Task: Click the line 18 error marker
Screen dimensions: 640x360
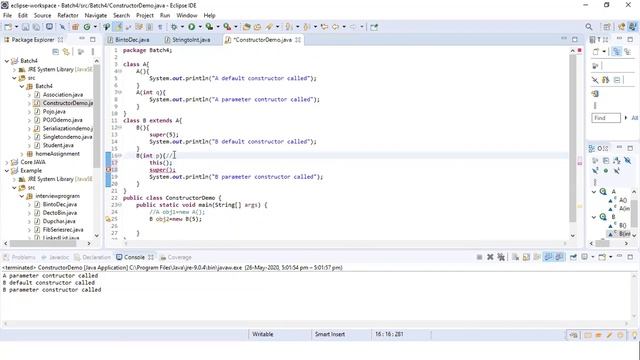Action: tap(108, 170)
